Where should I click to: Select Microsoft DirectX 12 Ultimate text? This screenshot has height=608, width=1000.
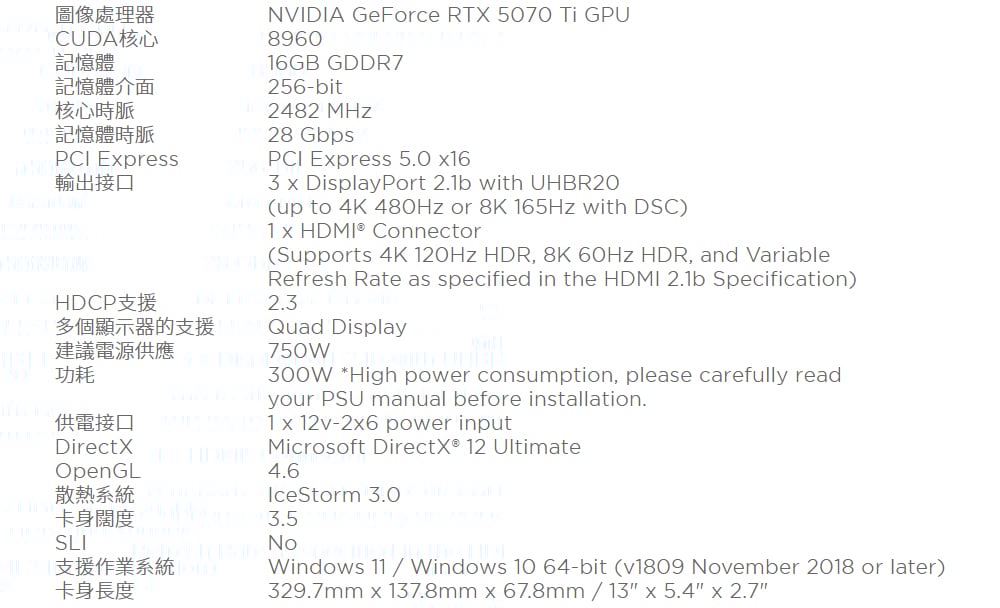click(424, 447)
